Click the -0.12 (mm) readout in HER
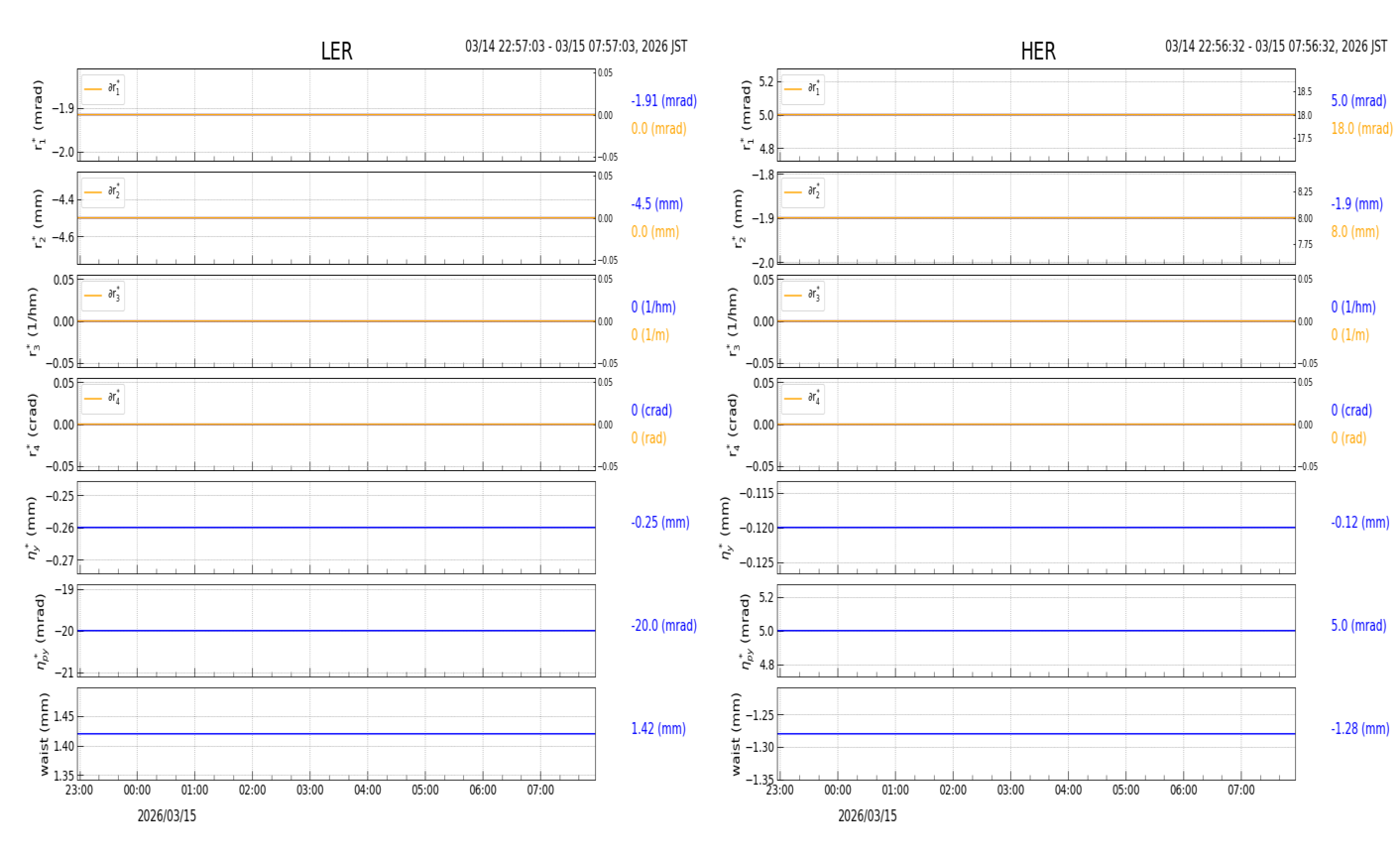 1359,523
